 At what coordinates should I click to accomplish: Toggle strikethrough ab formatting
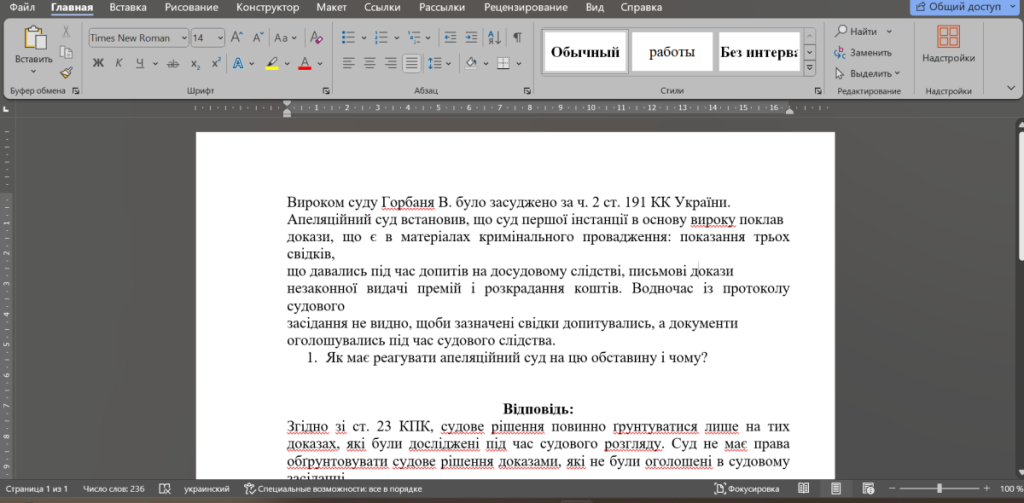(173, 63)
